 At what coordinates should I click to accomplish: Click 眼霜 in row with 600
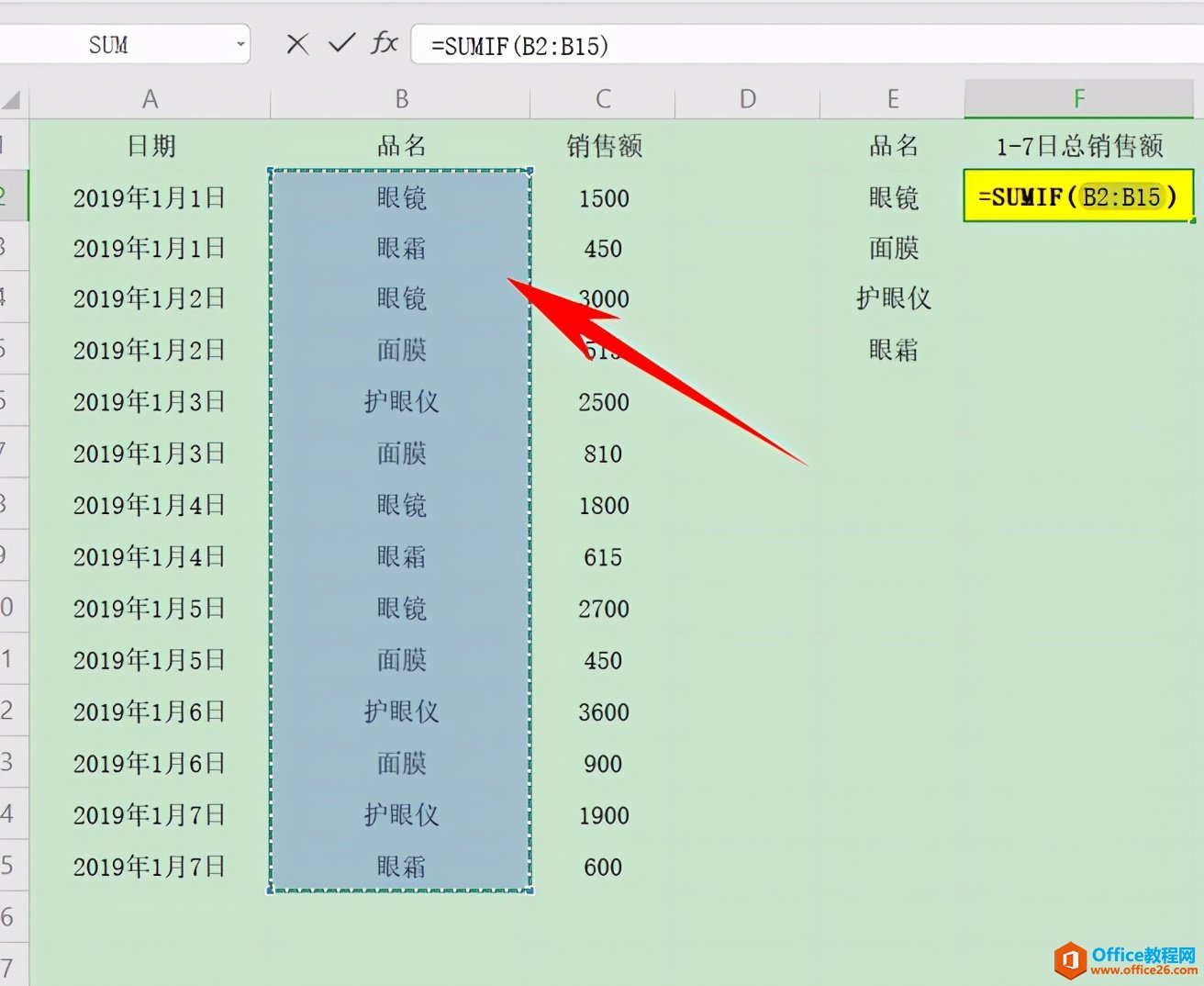pyautogui.click(x=401, y=867)
